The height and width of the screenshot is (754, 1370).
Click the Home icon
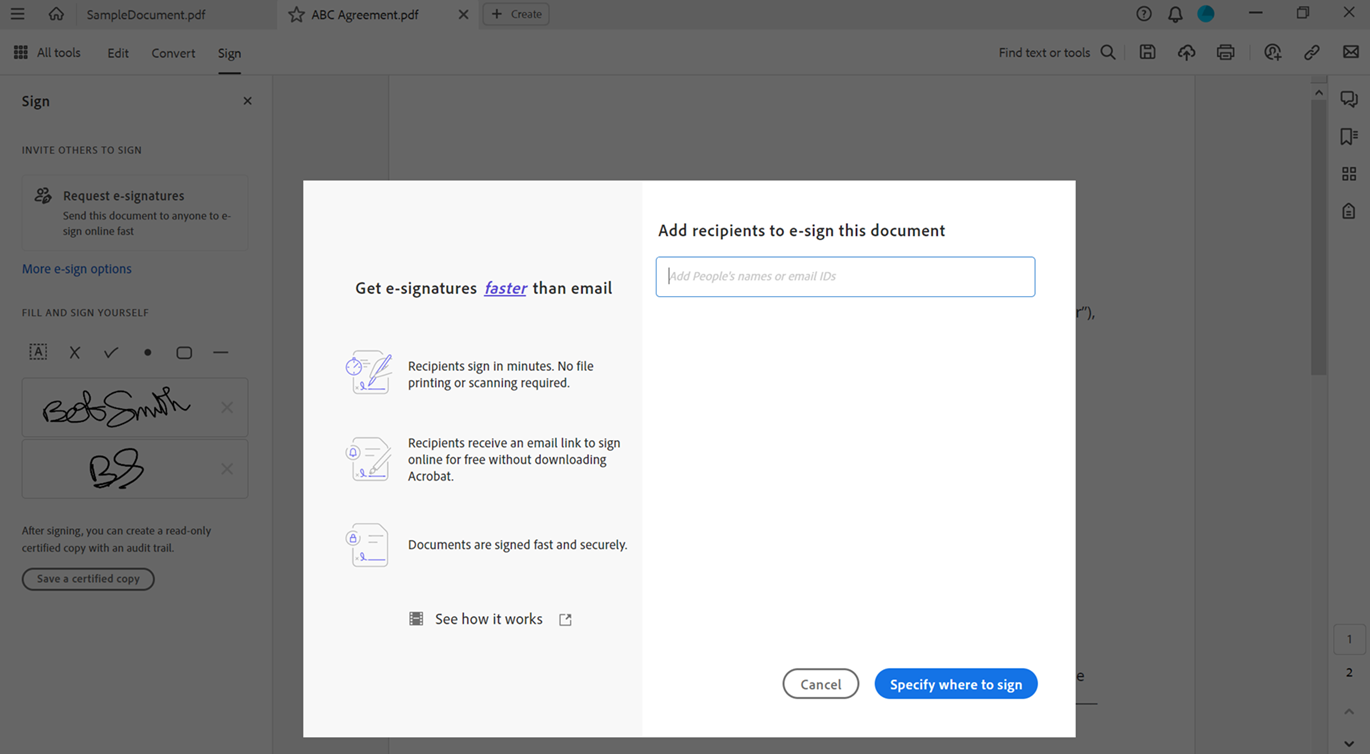click(x=56, y=14)
